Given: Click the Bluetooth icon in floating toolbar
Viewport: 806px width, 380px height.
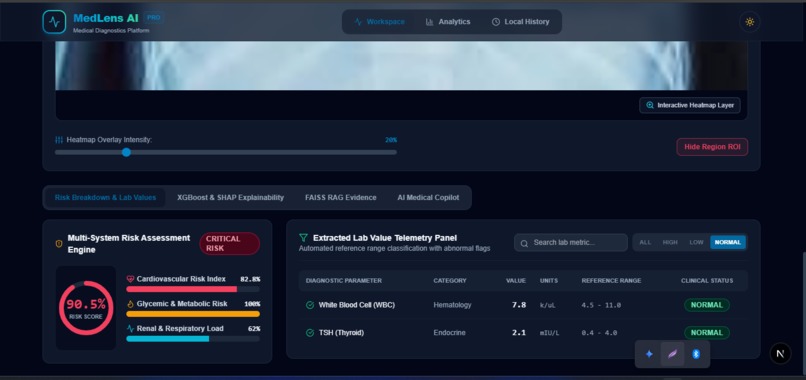Looking at the screenshot, I should (696, 354).
